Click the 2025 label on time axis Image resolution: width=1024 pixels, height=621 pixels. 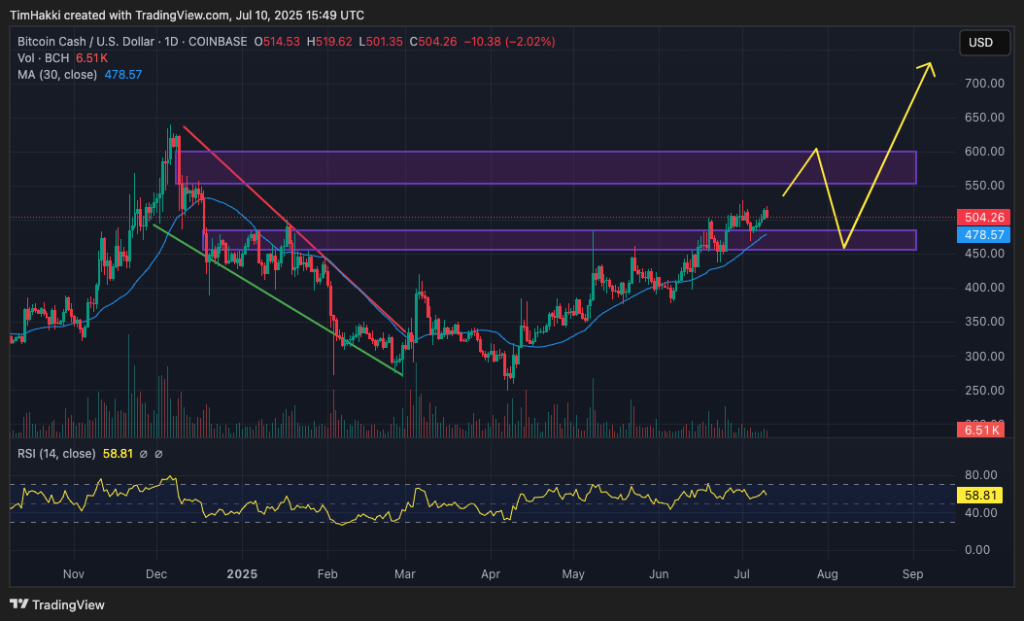243,575
